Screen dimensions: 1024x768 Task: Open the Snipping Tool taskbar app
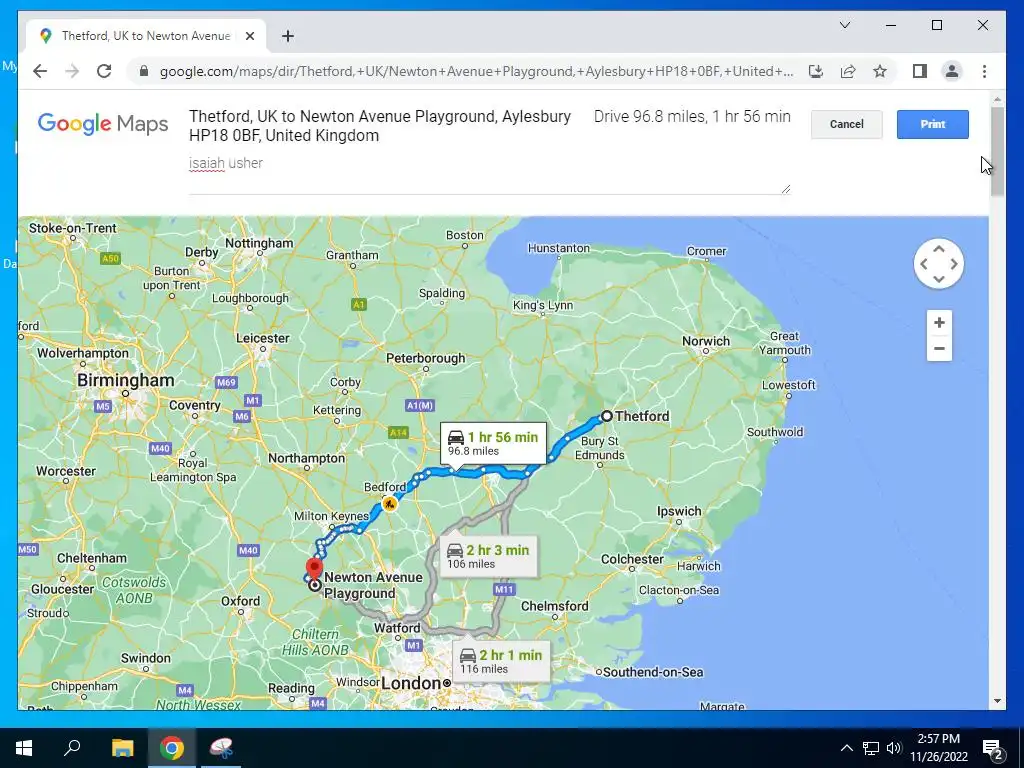pos(221,748)
